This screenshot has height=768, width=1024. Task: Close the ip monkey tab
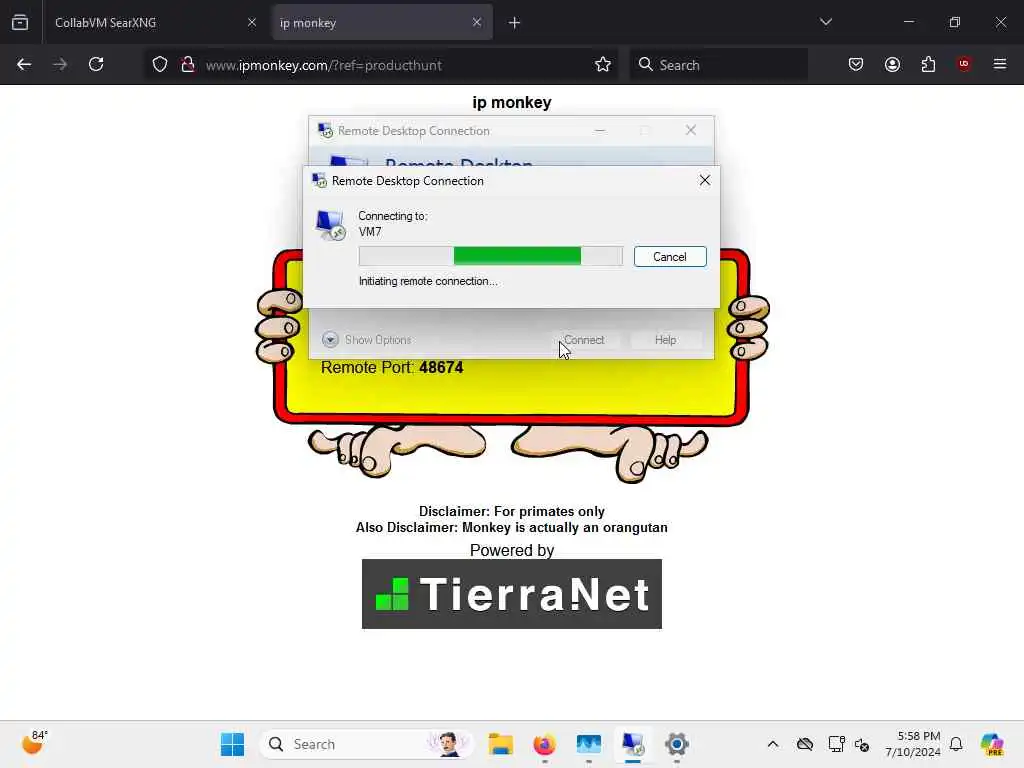(x=477, y=22)
